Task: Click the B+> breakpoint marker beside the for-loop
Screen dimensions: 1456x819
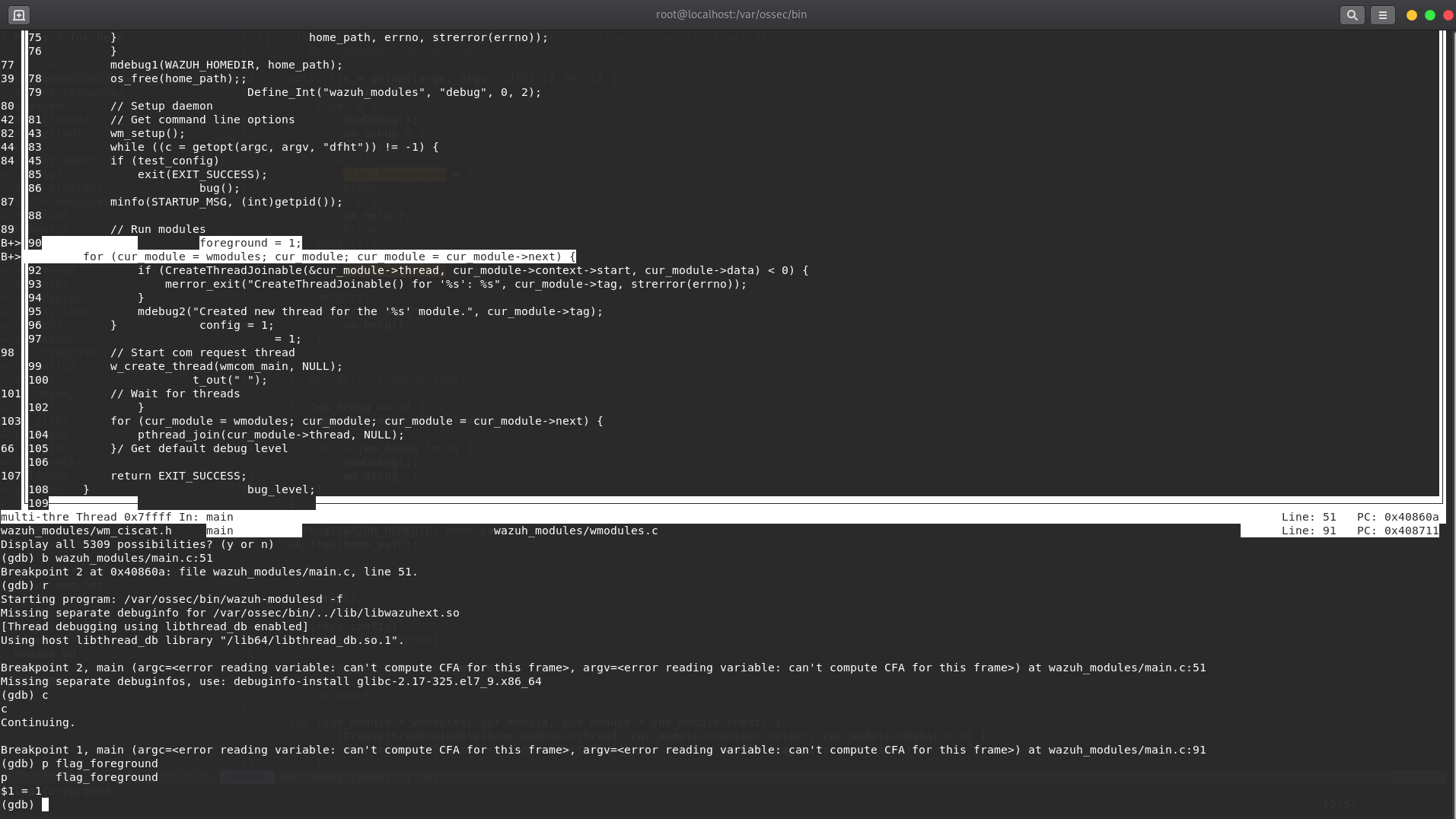Action: 9,257
